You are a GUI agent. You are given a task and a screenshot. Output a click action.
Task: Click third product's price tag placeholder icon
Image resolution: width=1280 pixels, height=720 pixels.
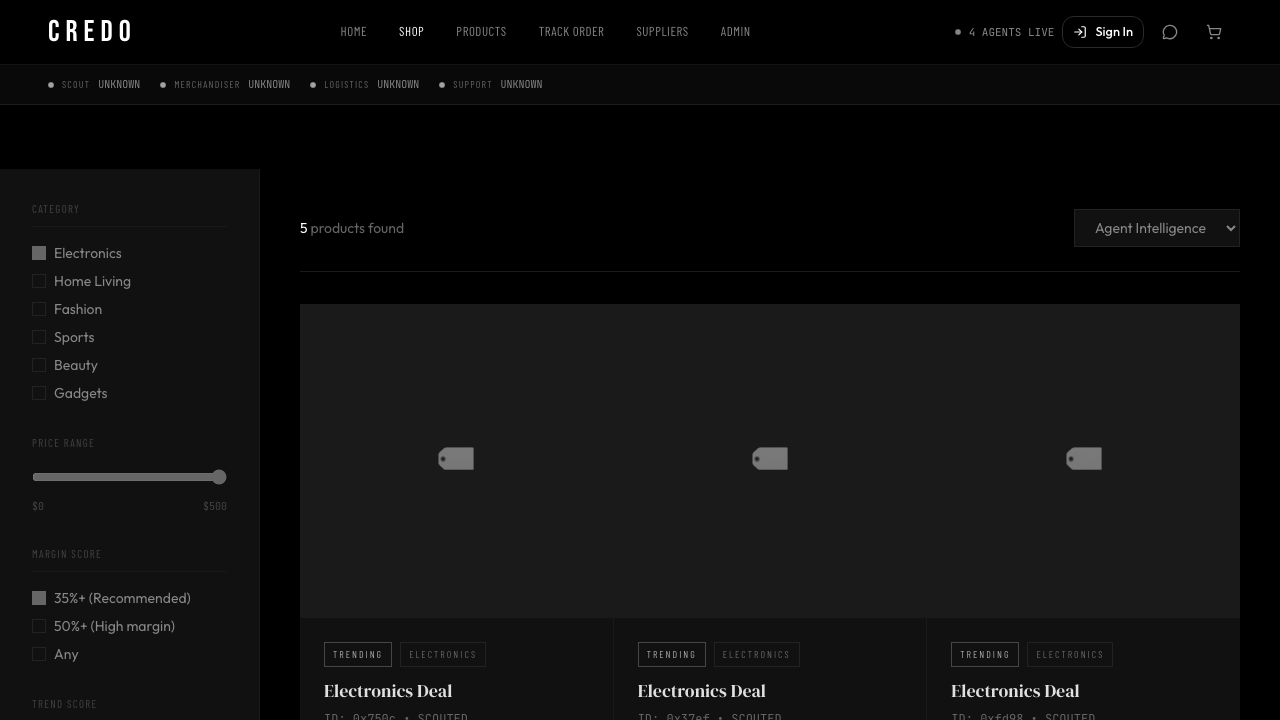(x=1084, y=459)
